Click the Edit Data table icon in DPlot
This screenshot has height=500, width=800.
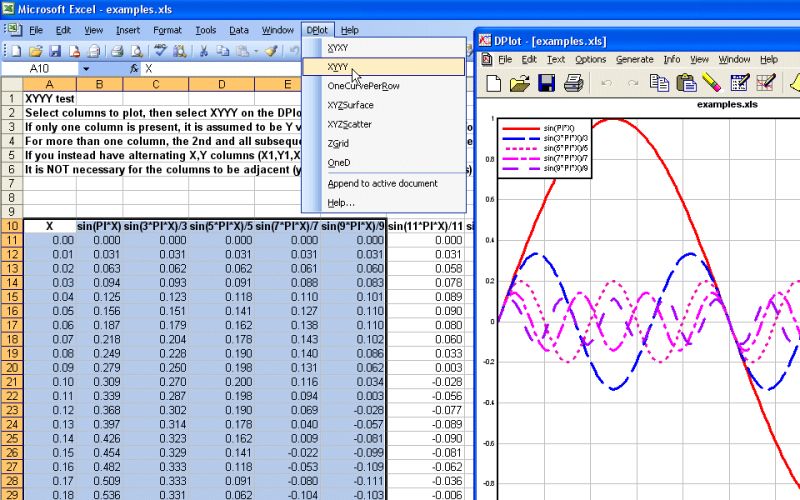point(739,83)
